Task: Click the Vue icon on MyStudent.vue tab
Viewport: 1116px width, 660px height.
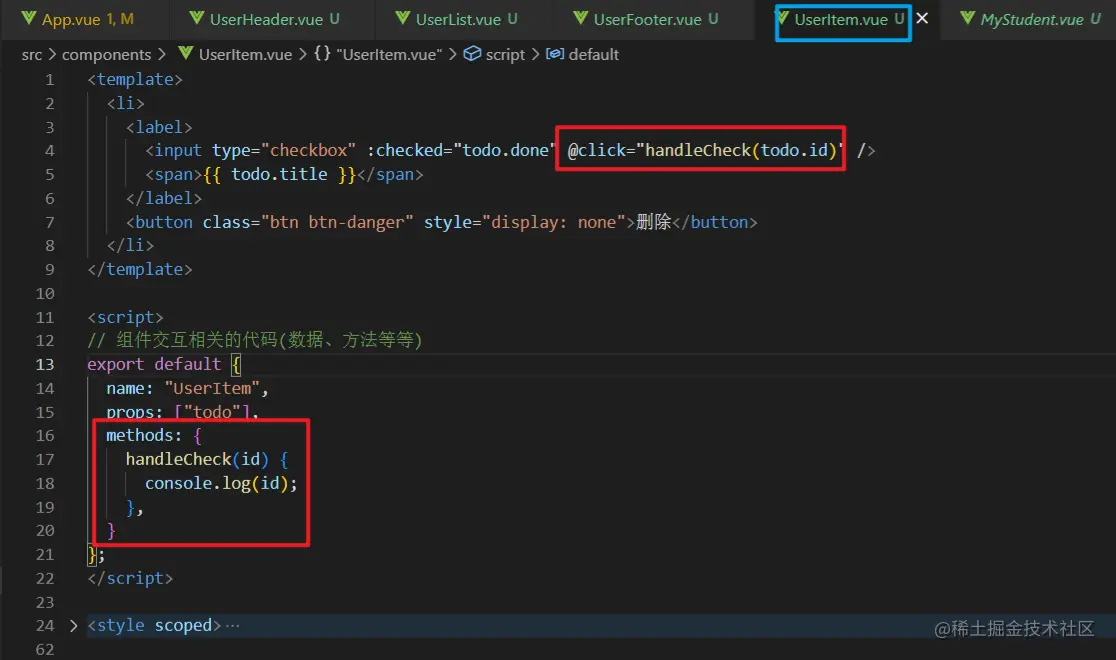Action: click(968, 19)
